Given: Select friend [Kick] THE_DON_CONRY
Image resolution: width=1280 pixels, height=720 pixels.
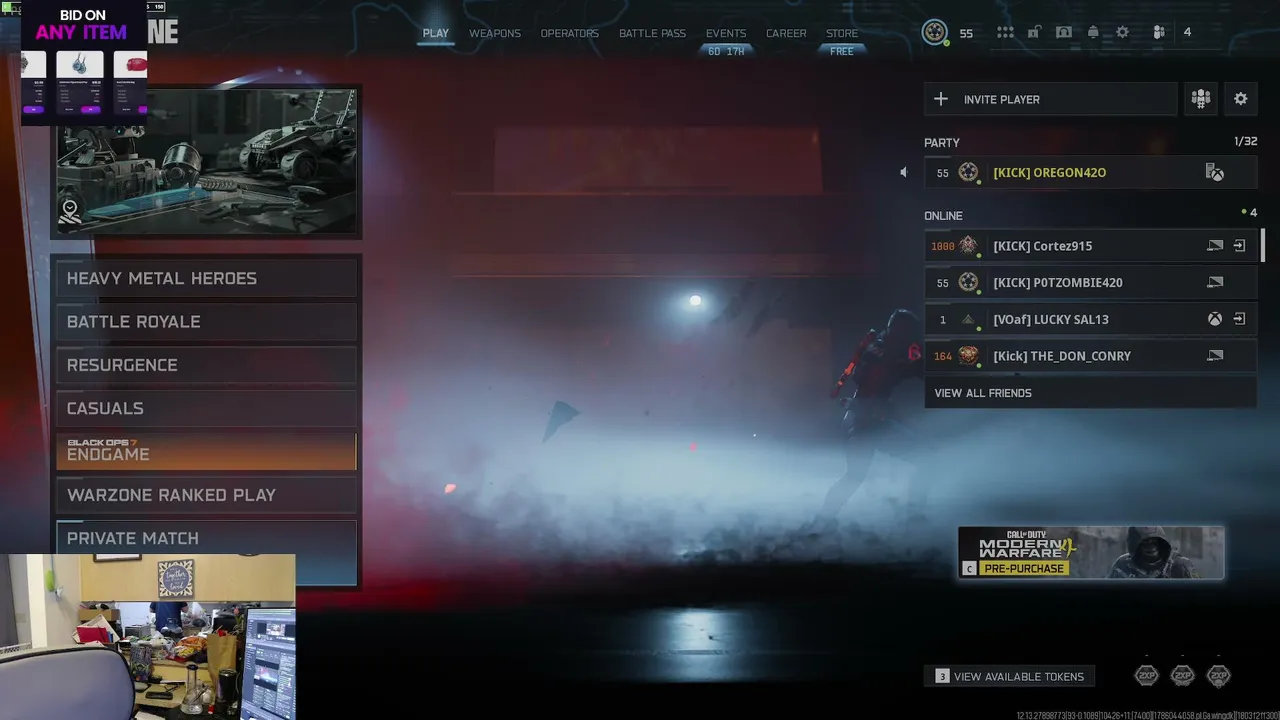Looking at the screenshot, I should (x=1090, y=356).
